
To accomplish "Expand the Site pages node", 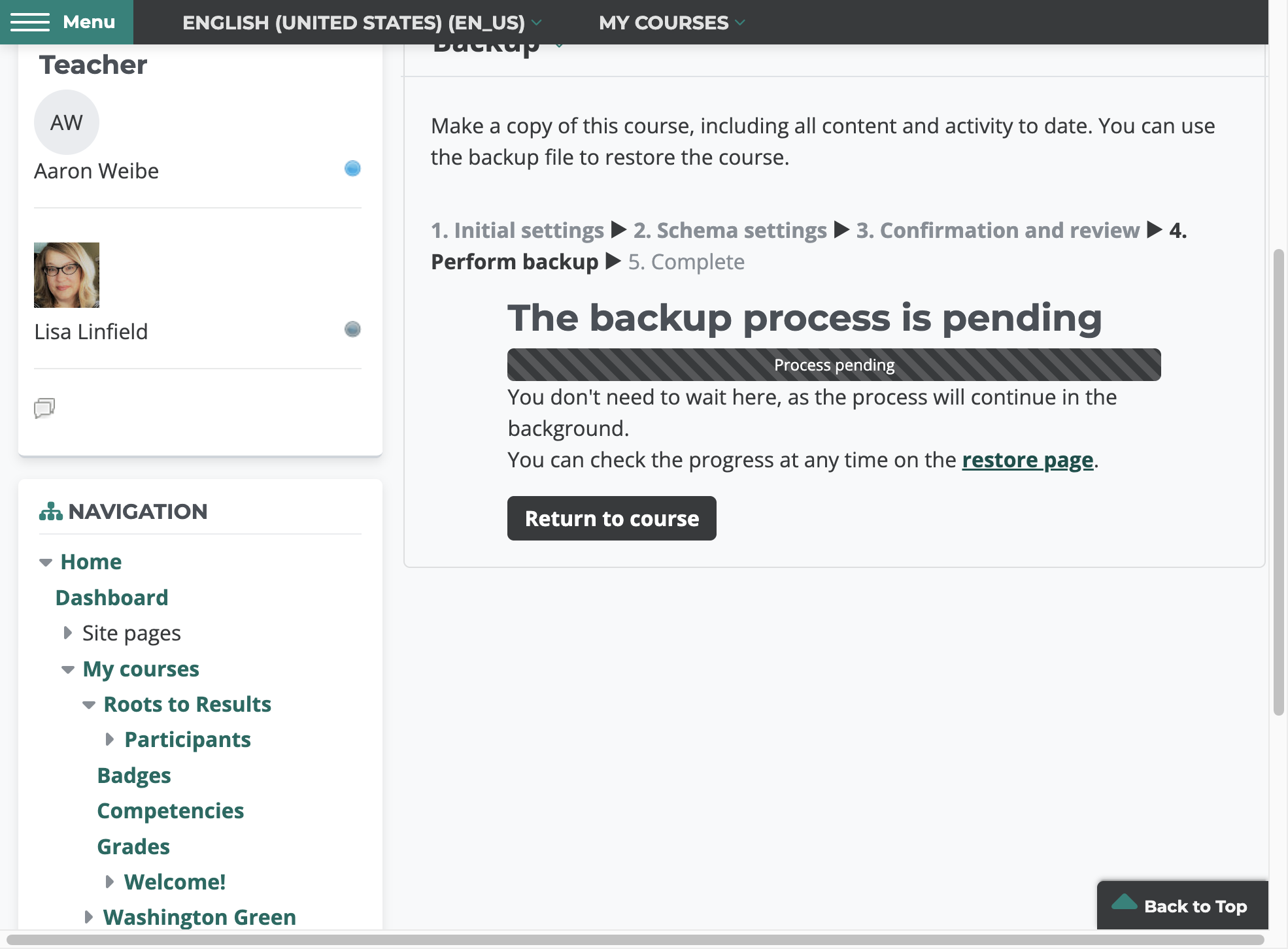I will 67,633.
